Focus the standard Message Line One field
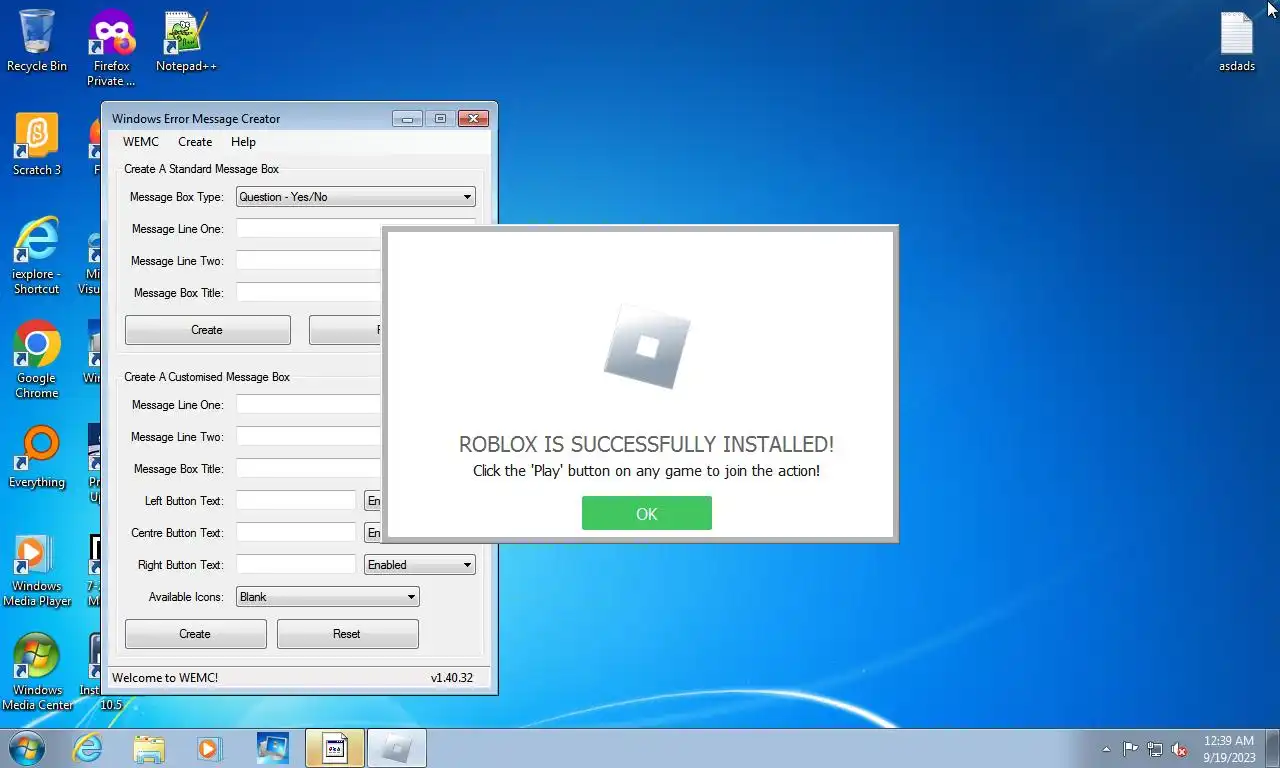Viewport: 1280px width, 768px height. point(309,229)
